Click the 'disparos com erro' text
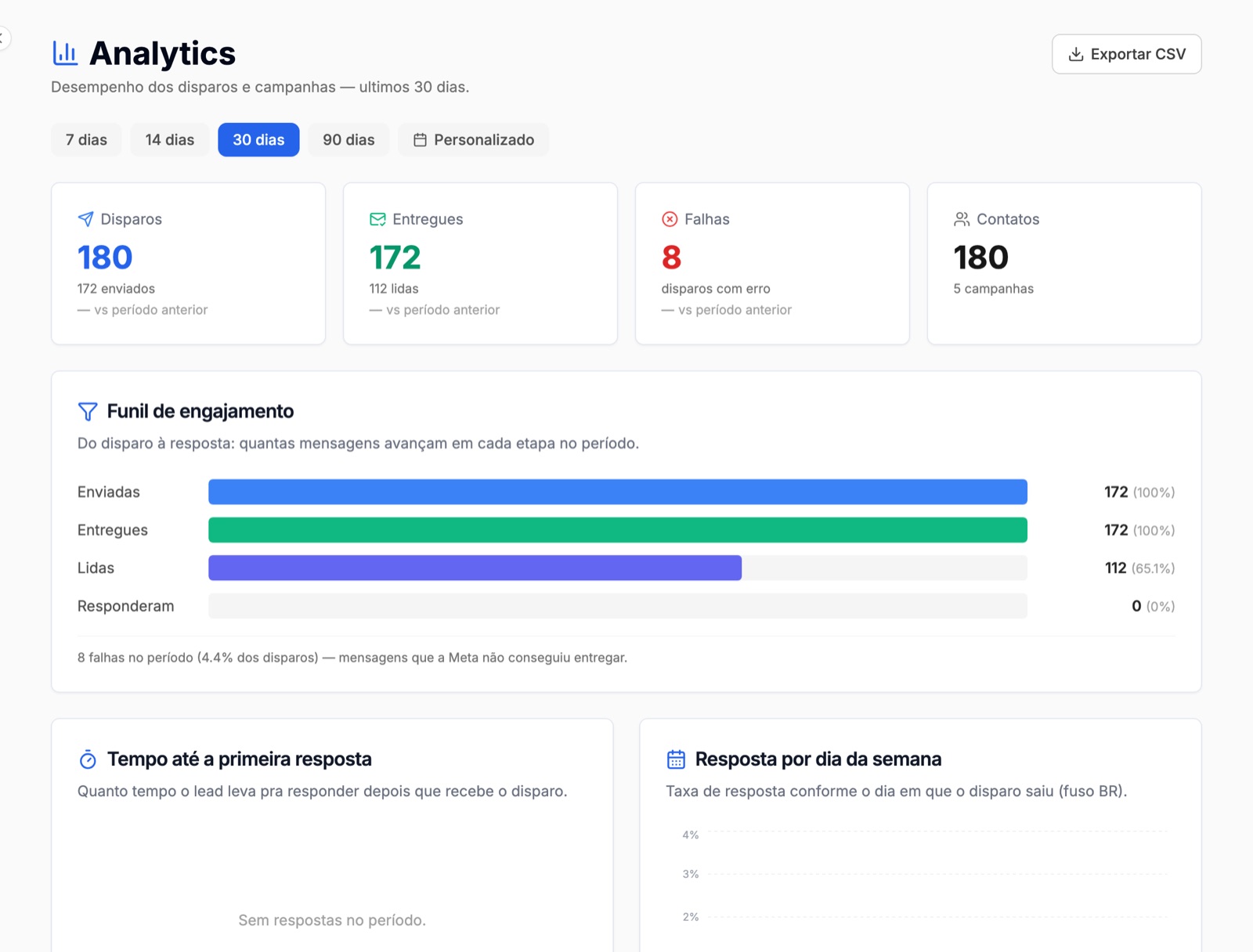1253x952 pixels. tap(716, 289)
